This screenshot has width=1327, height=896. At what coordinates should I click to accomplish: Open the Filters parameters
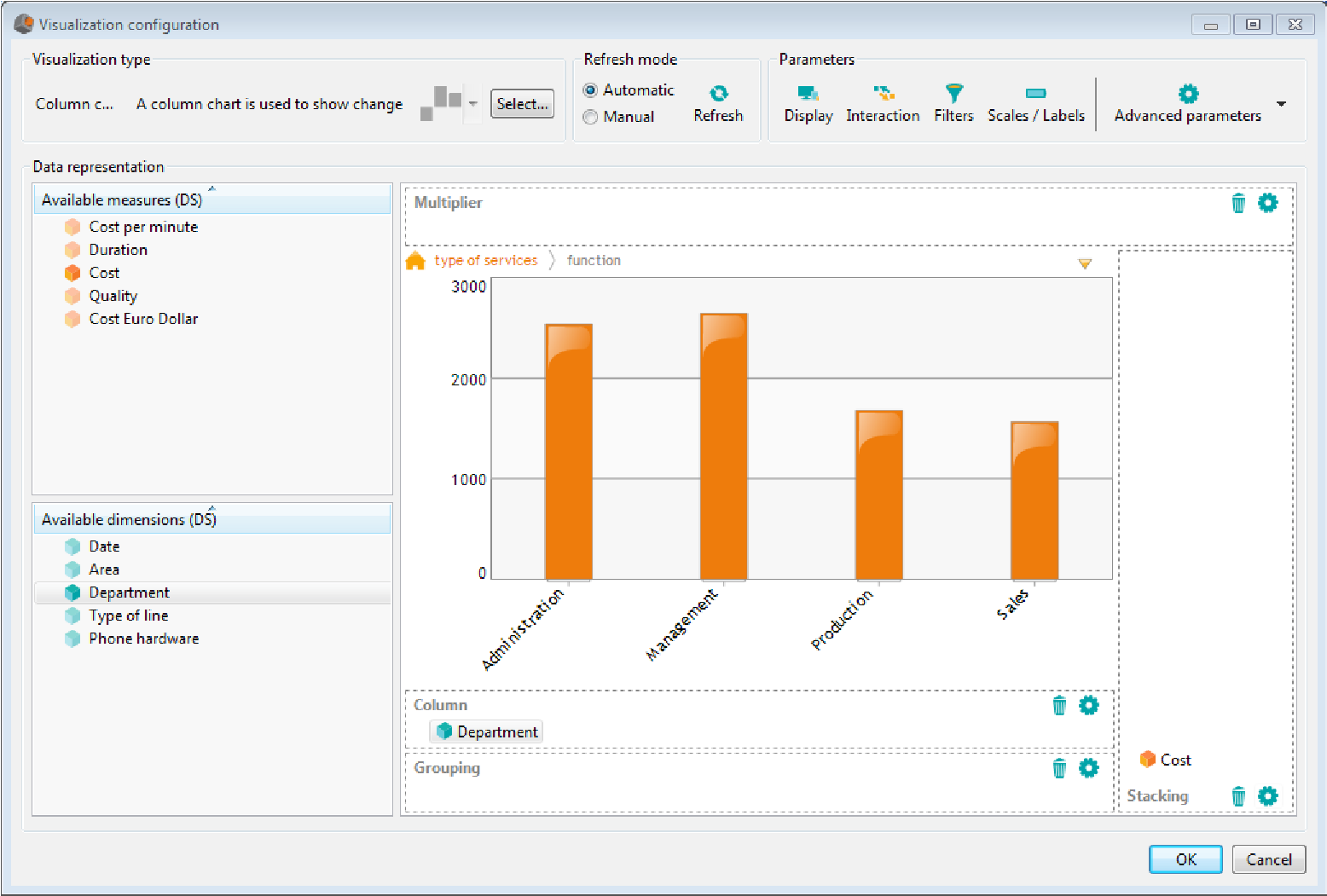tap(953, 104)
